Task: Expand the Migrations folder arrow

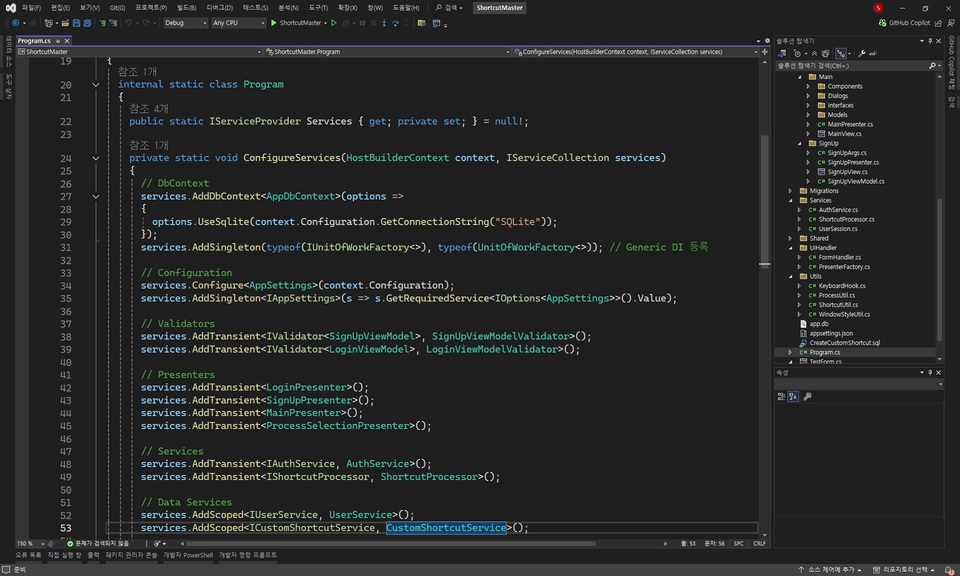Action: [790, 191]
